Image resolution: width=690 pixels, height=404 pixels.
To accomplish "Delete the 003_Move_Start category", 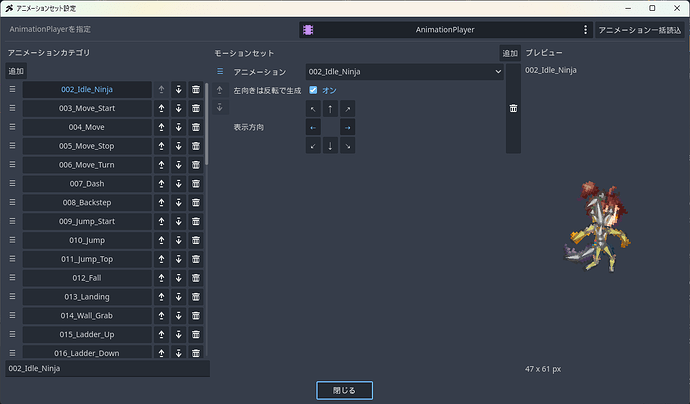I will (196, 108).
